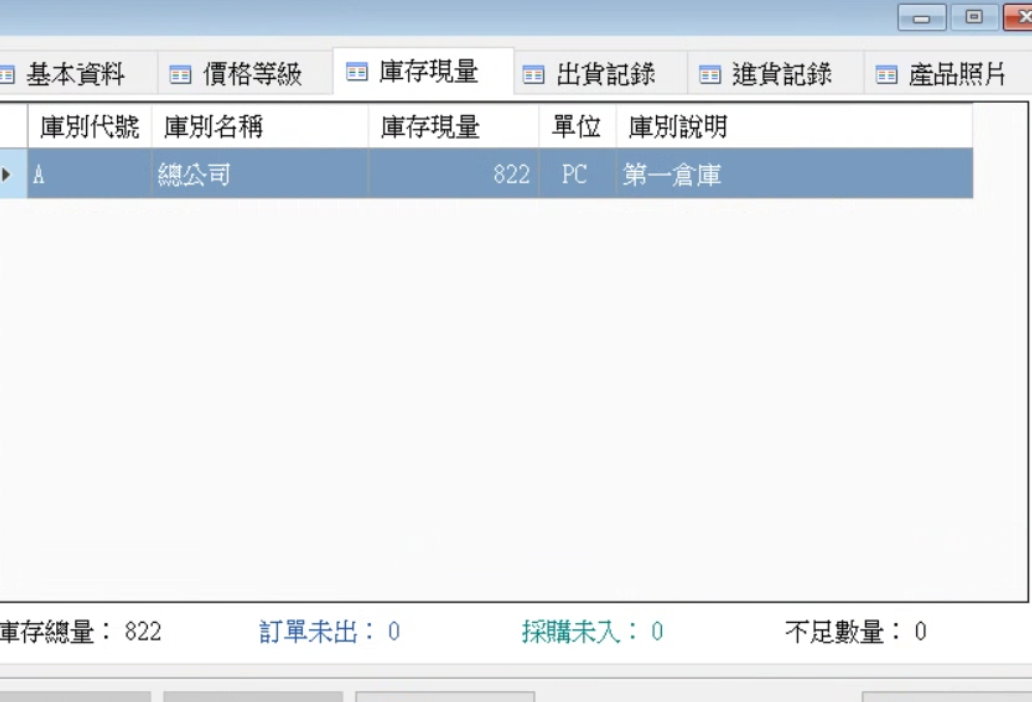Screen dimensions: 1032x702
Task: Click the 庫存現量 column header
Action: (x=428, y=127)
